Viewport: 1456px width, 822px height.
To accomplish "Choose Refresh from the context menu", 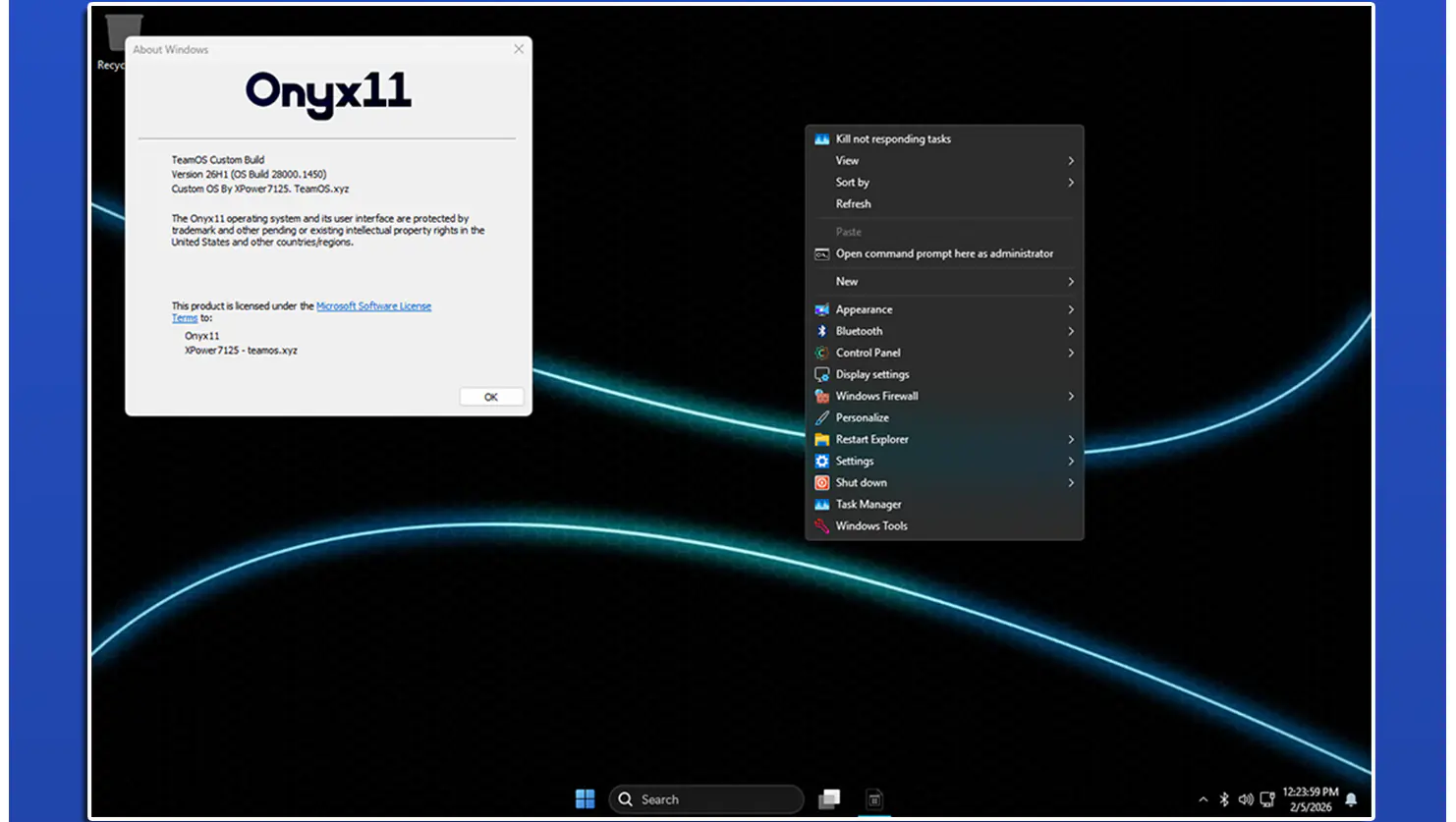I will click(x=944, y=204).
